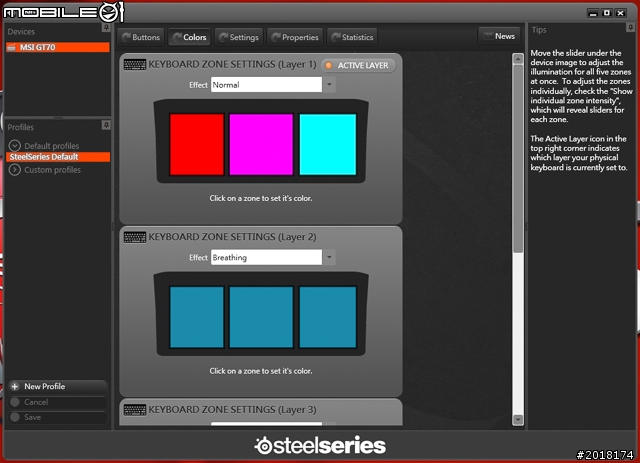Create a New Profile
Viewport: 640px width, 463px height.
pos(58,386)
